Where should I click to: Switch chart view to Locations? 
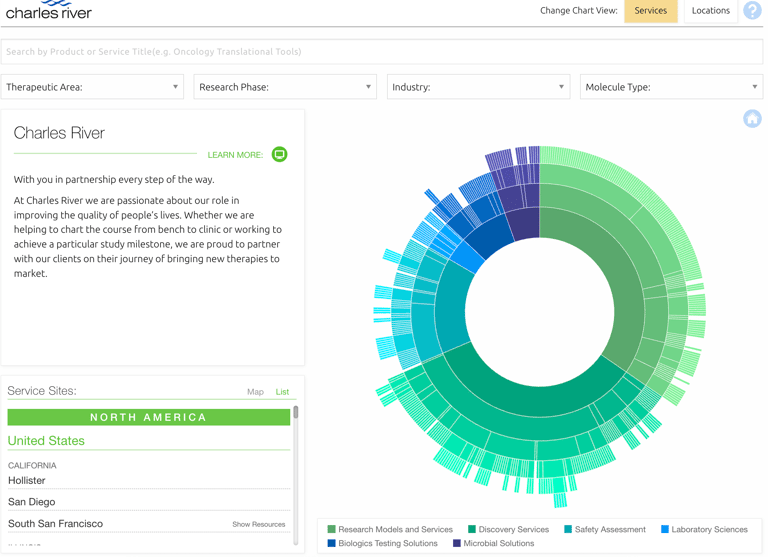click(711, 11)
